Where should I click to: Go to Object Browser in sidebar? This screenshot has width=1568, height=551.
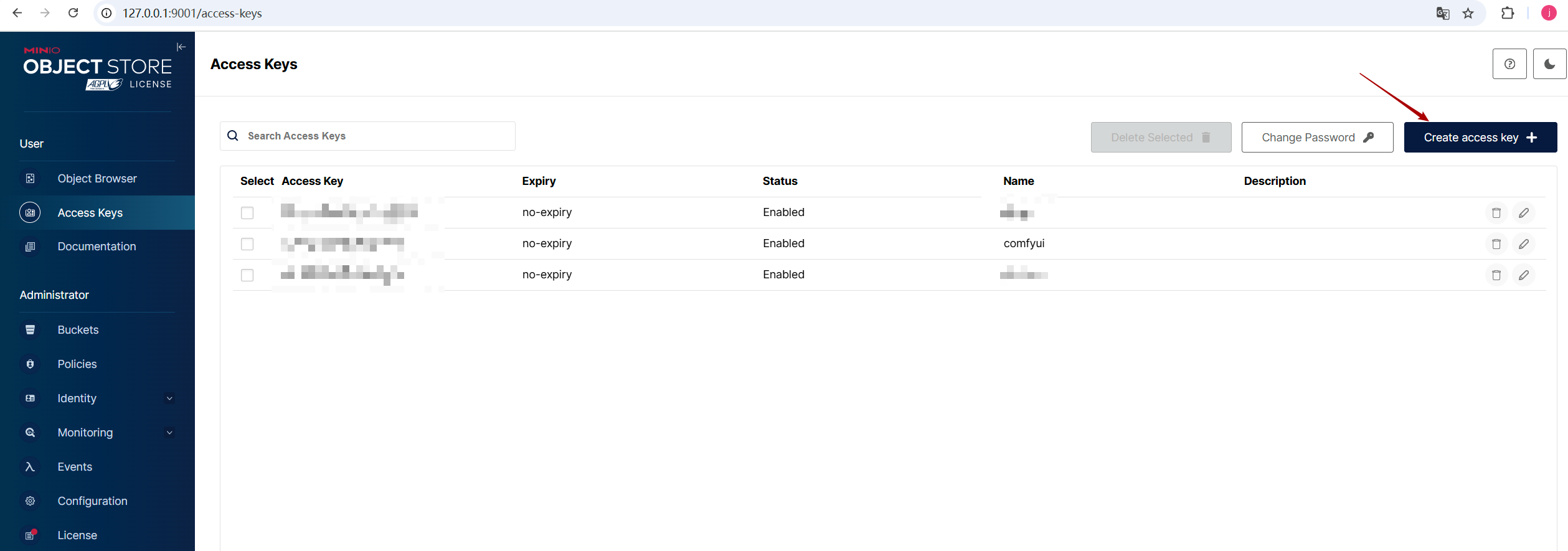pos(97,179)
